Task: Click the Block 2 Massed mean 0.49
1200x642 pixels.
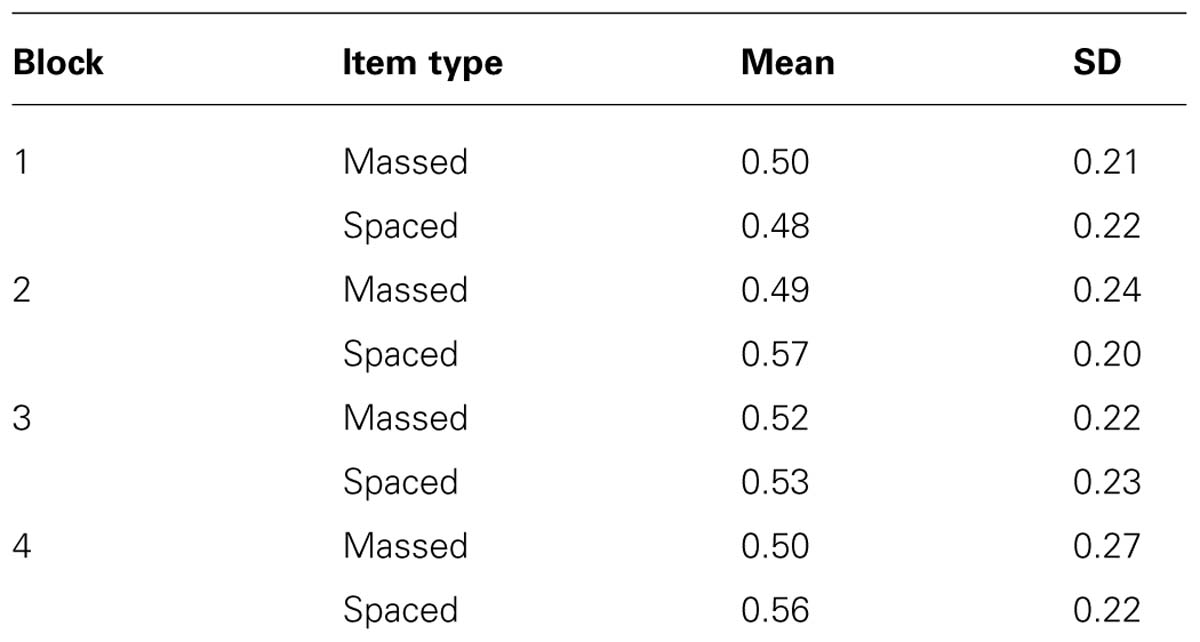Action: tap(775, 290)
